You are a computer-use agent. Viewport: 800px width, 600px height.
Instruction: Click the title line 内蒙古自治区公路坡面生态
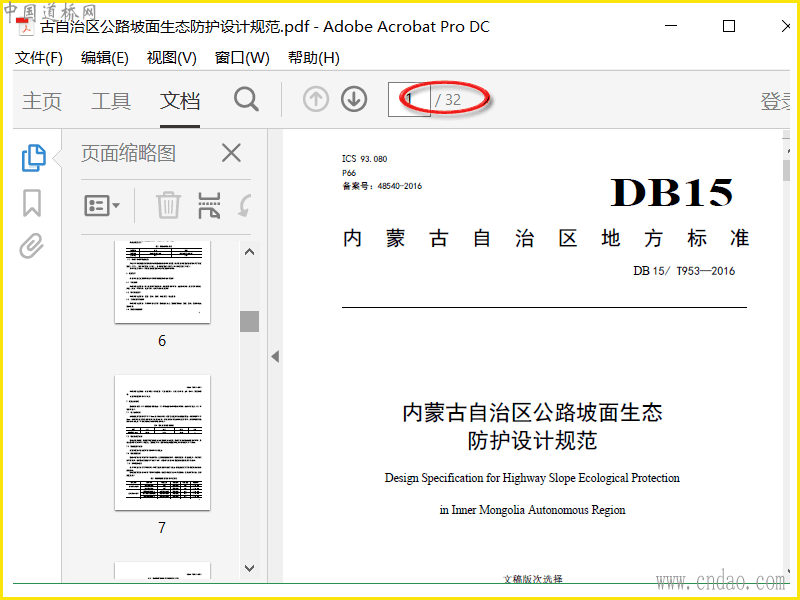tap(532, 412)
